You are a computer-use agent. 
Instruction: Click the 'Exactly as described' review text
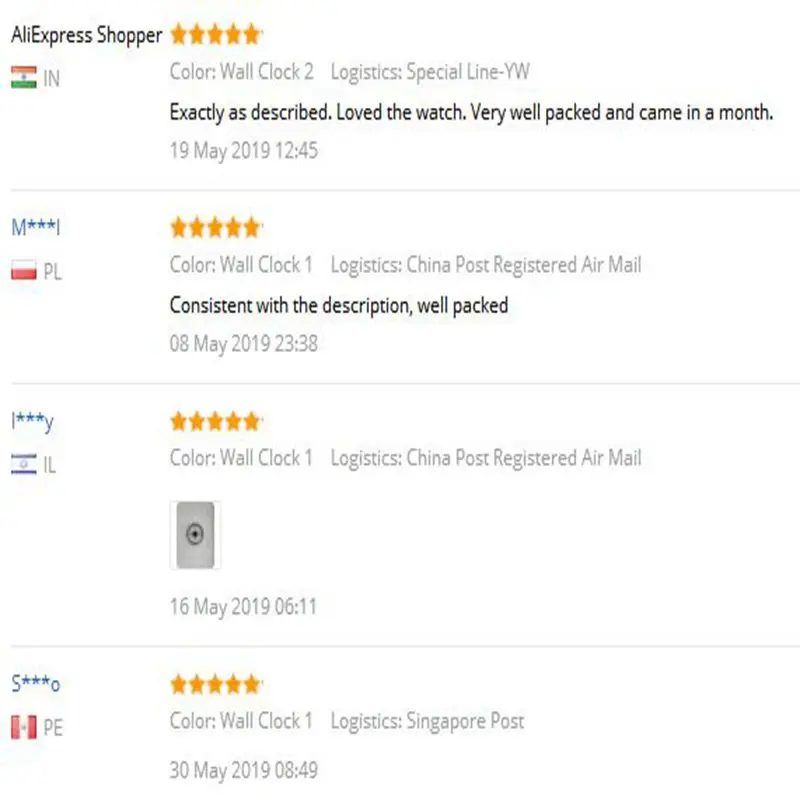[x=471, y=113]
